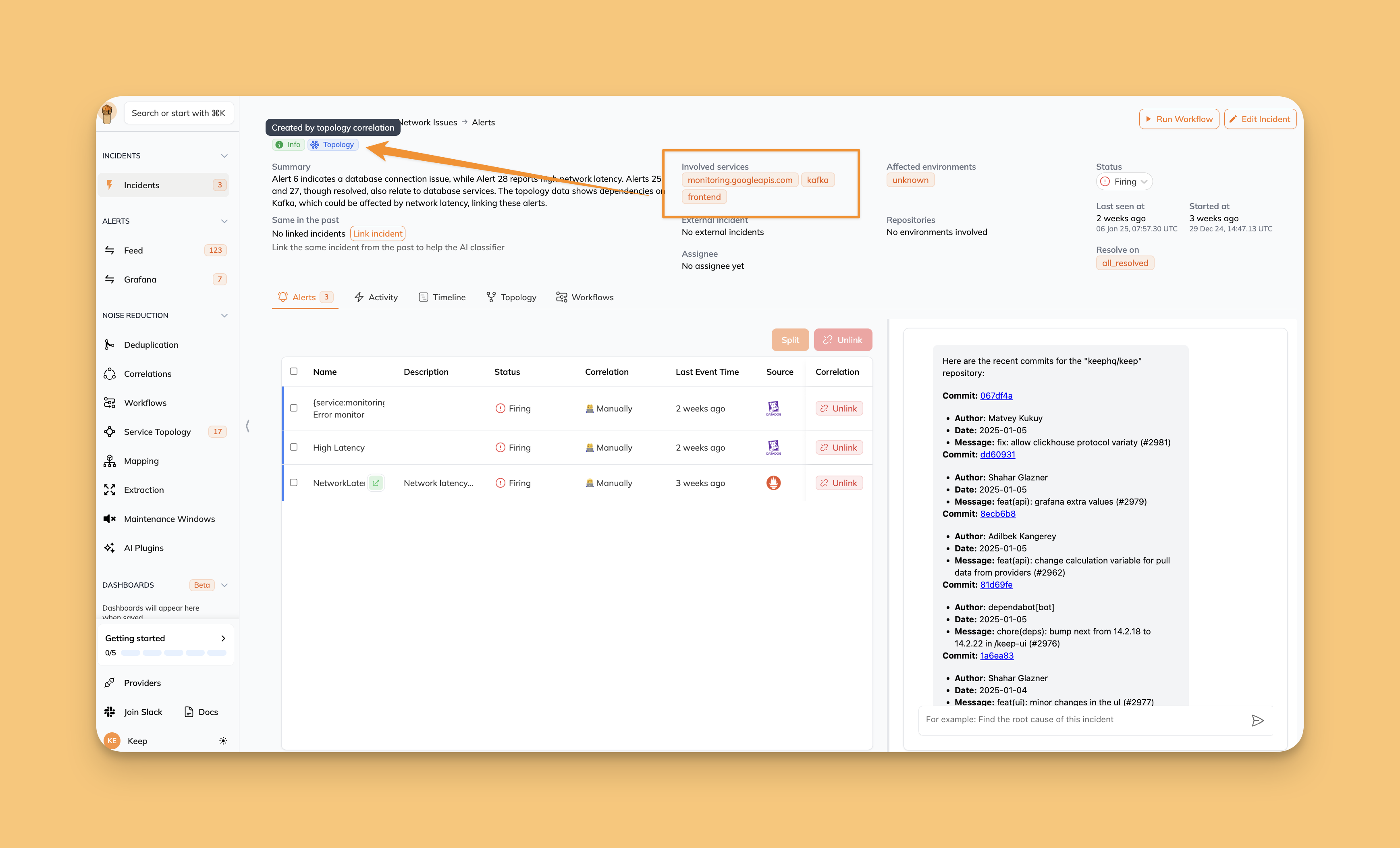This screenshot has width=1400, height=848.
Task: Unlink the NetworkLatency alert
Action: [839, 482]
